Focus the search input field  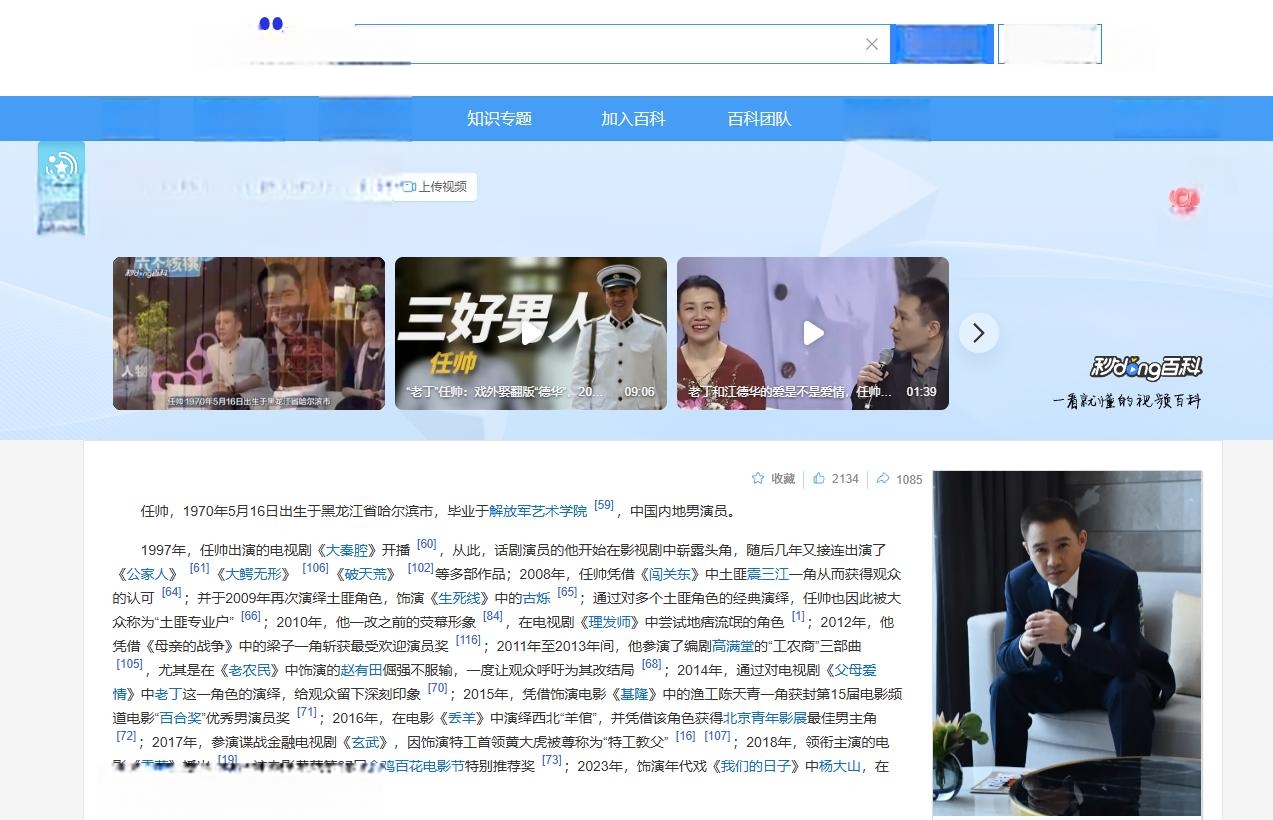600,44
